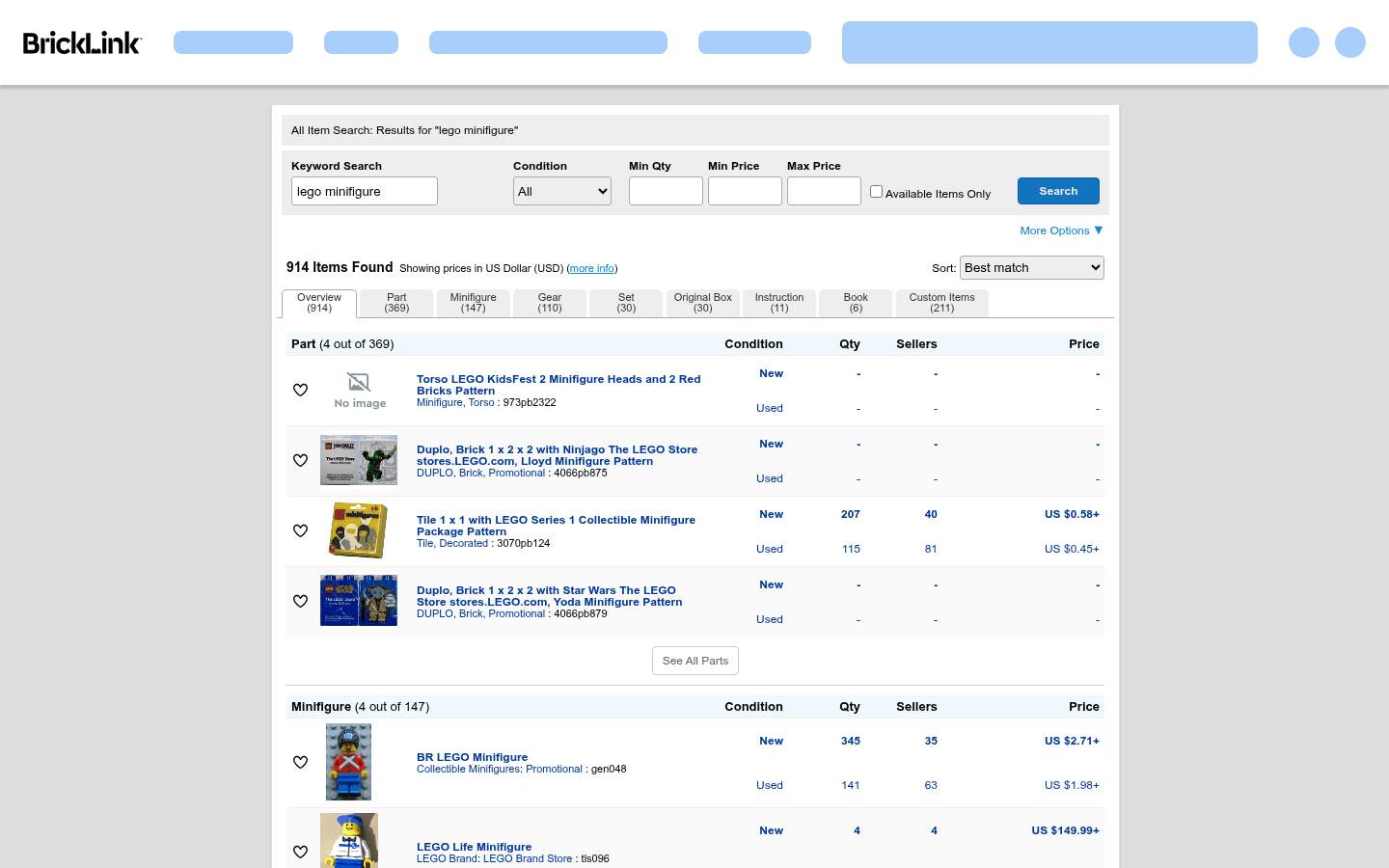Switch to the Instruction (11) tab

point(779,303)
